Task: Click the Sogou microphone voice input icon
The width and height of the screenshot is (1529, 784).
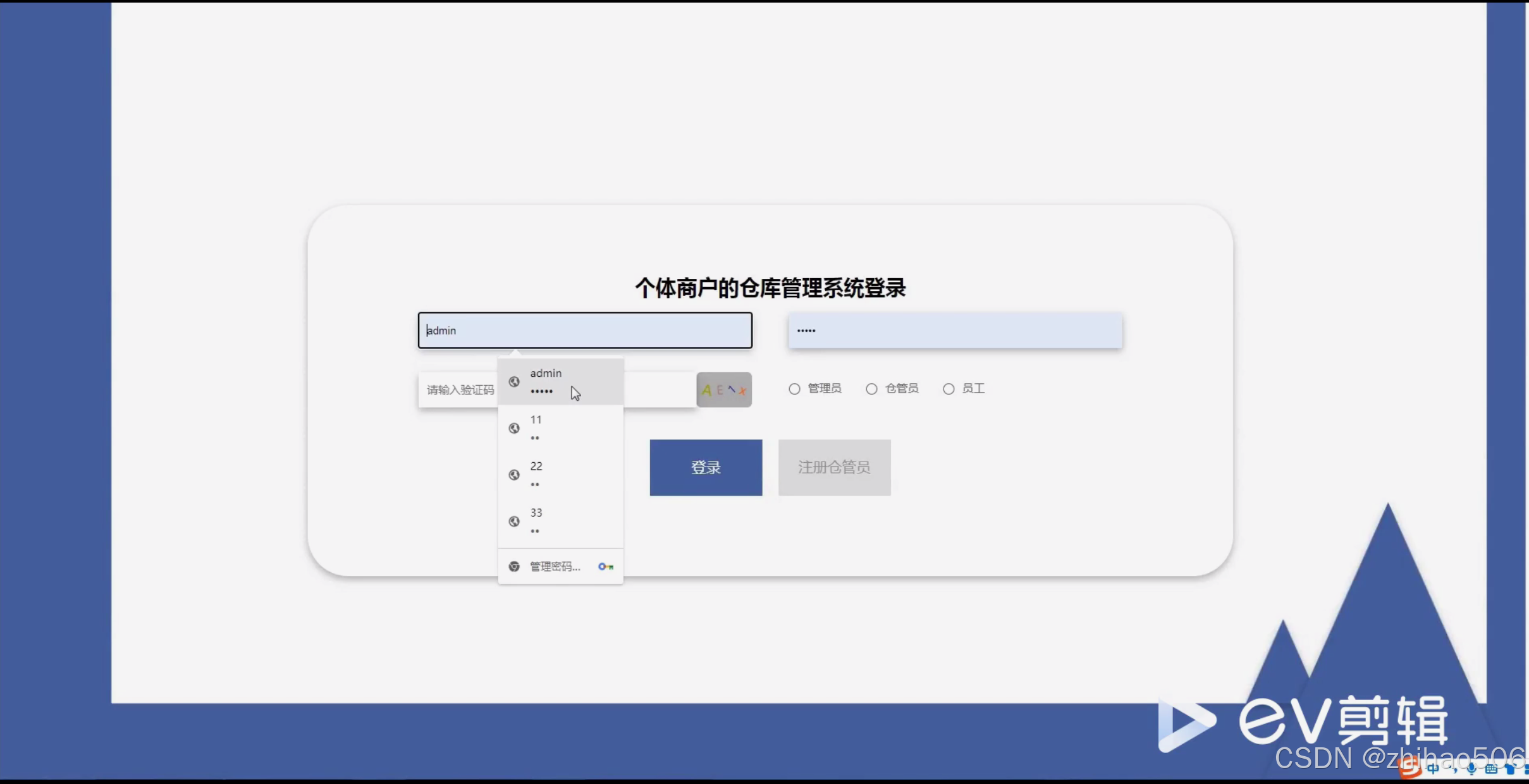Action: [1471, 769]
